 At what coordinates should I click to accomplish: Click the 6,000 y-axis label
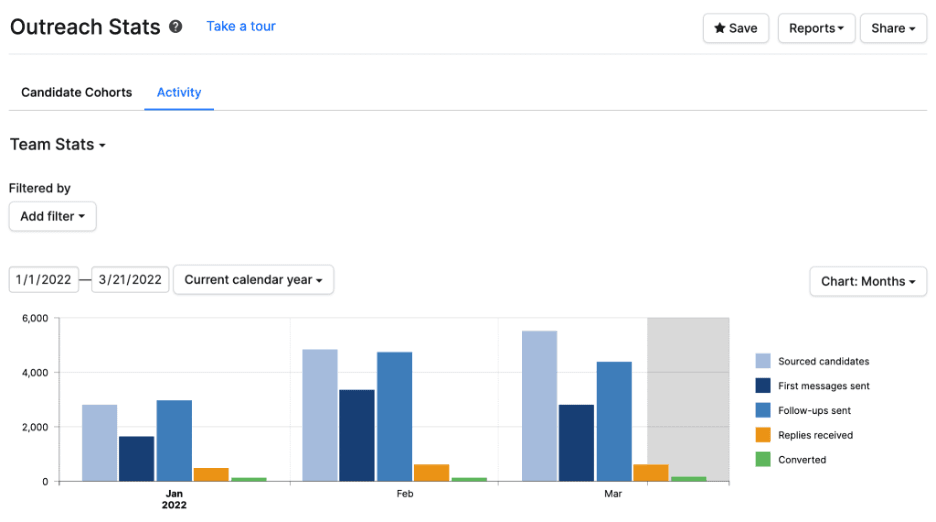[x=35, y=318]
